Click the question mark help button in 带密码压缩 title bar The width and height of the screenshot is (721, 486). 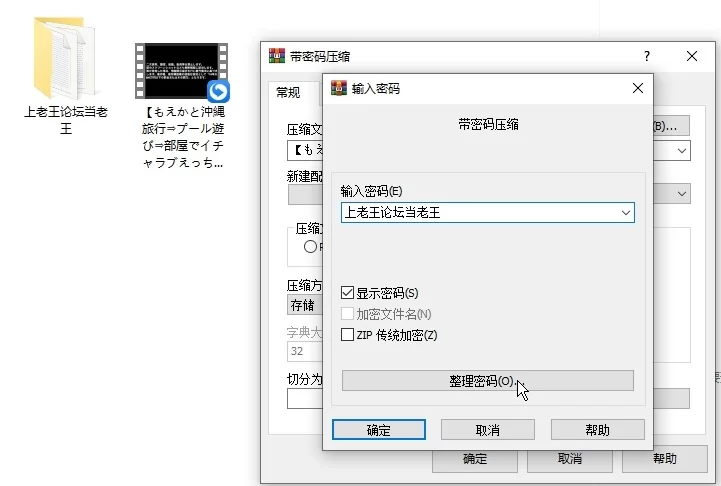click(x=646, y=57)
